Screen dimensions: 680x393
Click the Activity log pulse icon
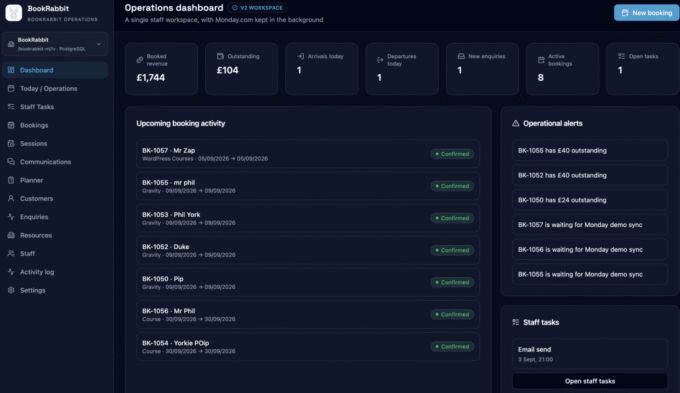(11, 272)
